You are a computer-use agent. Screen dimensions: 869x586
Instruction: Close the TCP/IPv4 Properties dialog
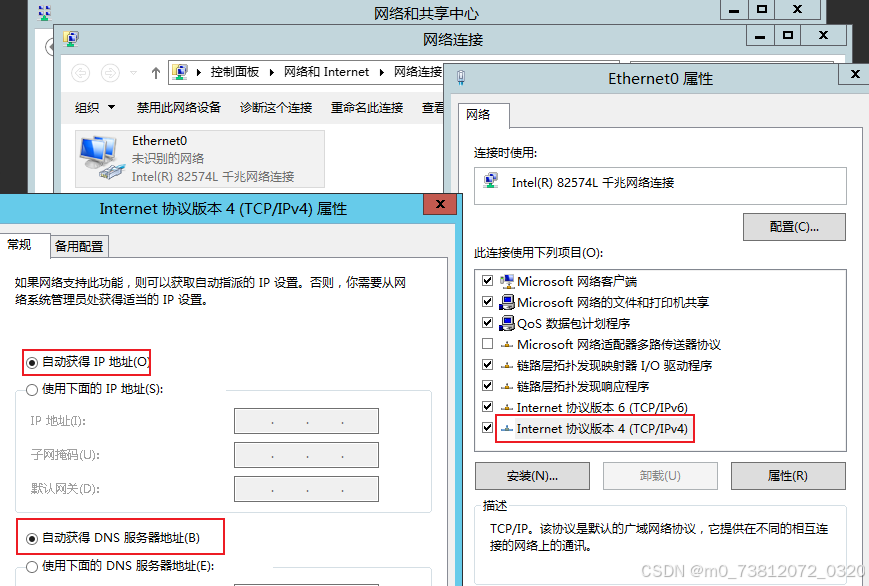(440, 204)
